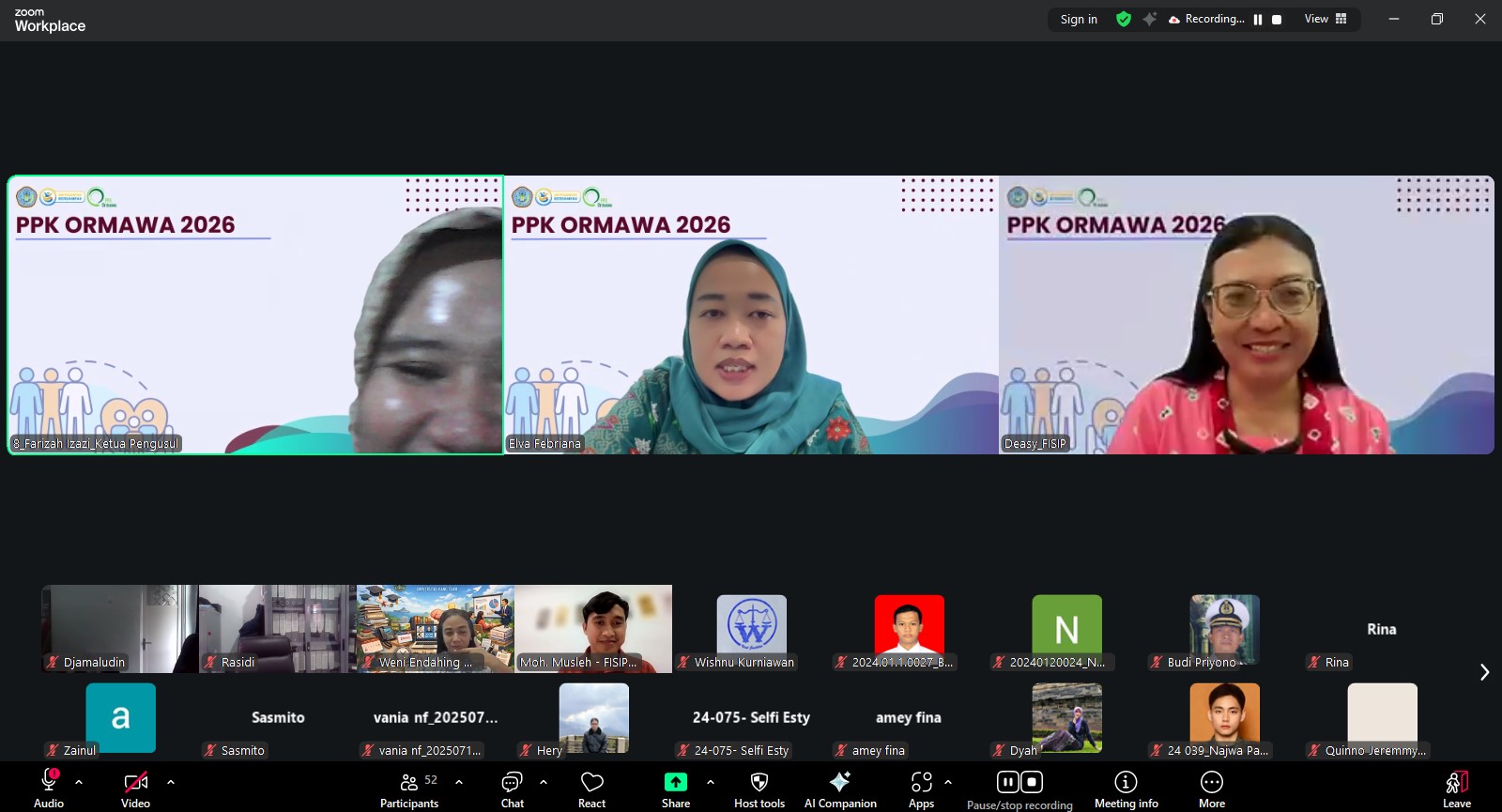Open the Chat panel
This screenshot has width=1502, height=812.
click(x=512, y=789)
